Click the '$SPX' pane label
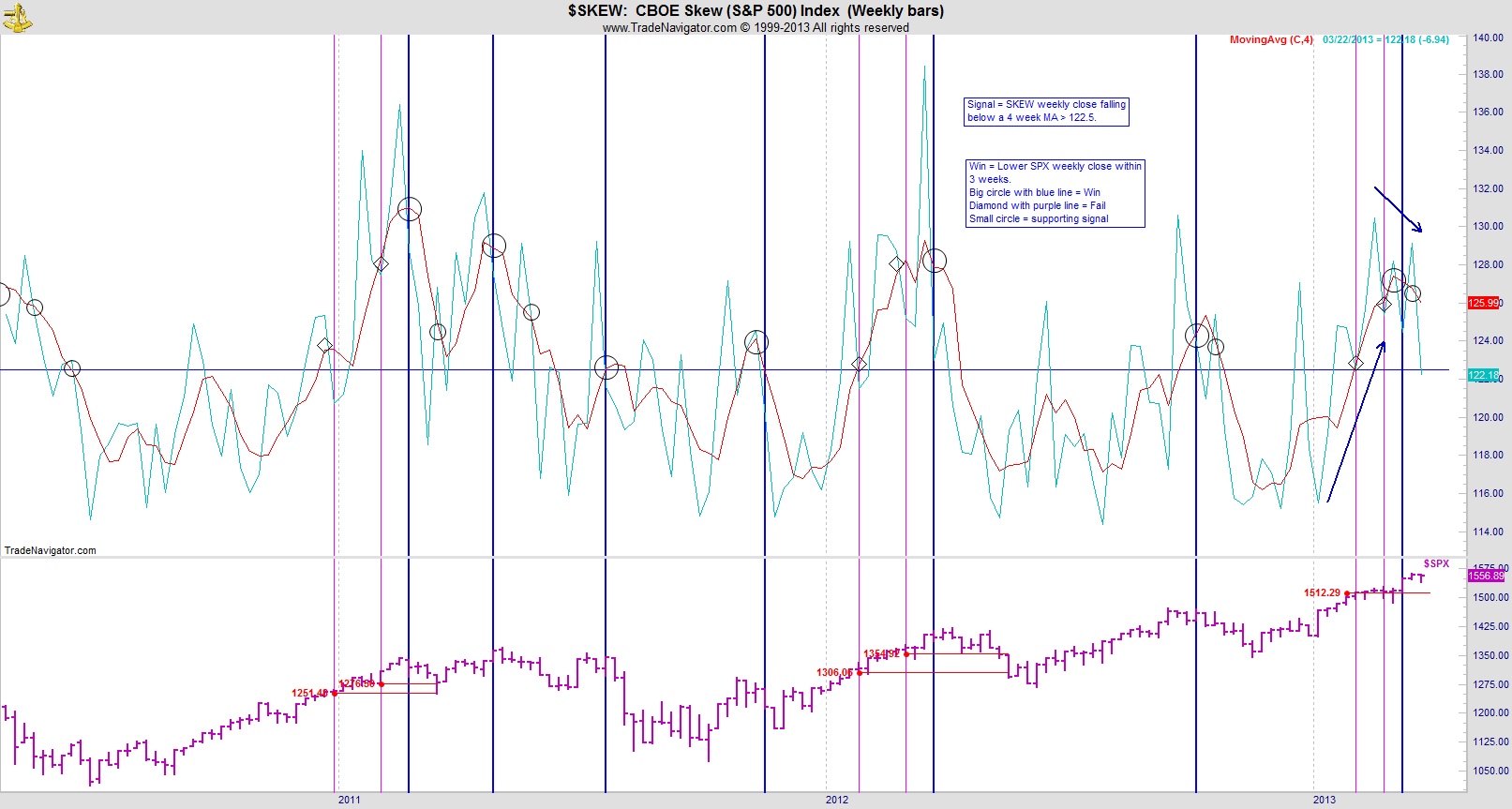 pos(1436,563)
